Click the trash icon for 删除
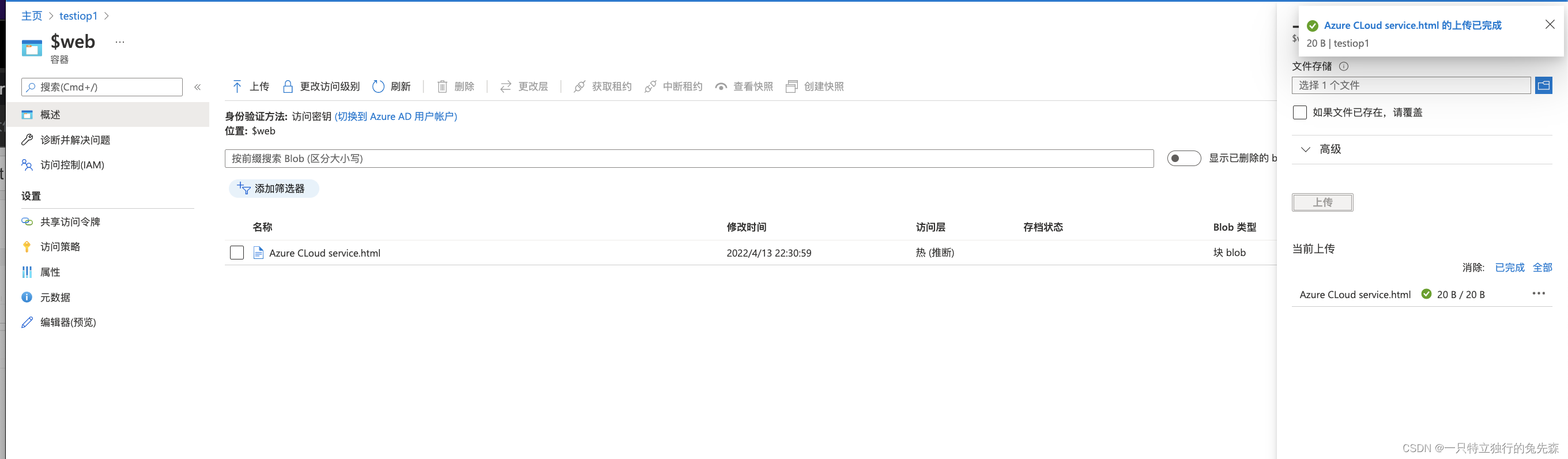This screenshot has height=459, width=1568. tap(443, 86)
